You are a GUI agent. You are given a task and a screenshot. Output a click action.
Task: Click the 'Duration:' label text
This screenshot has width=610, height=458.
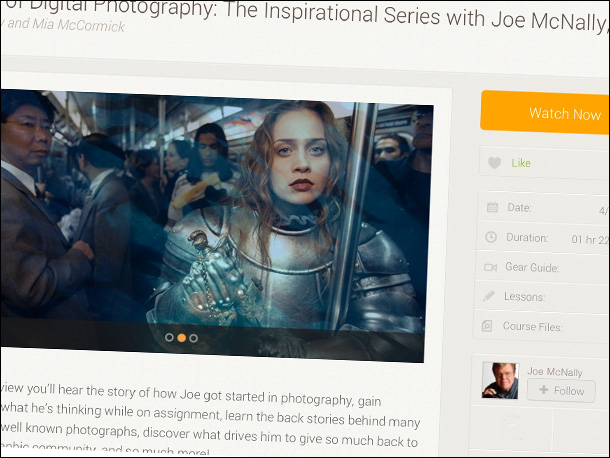(527, 237)
